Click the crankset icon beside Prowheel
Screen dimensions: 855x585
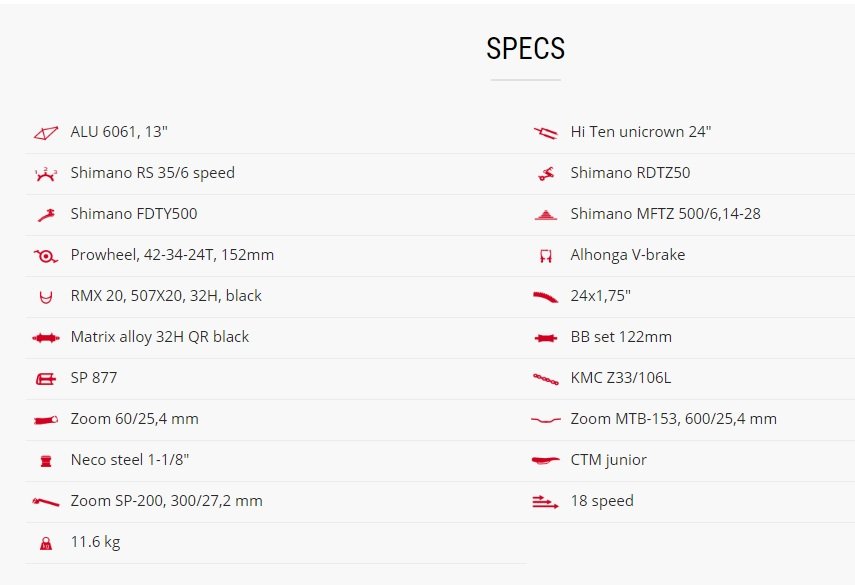(x=46, y=256)
